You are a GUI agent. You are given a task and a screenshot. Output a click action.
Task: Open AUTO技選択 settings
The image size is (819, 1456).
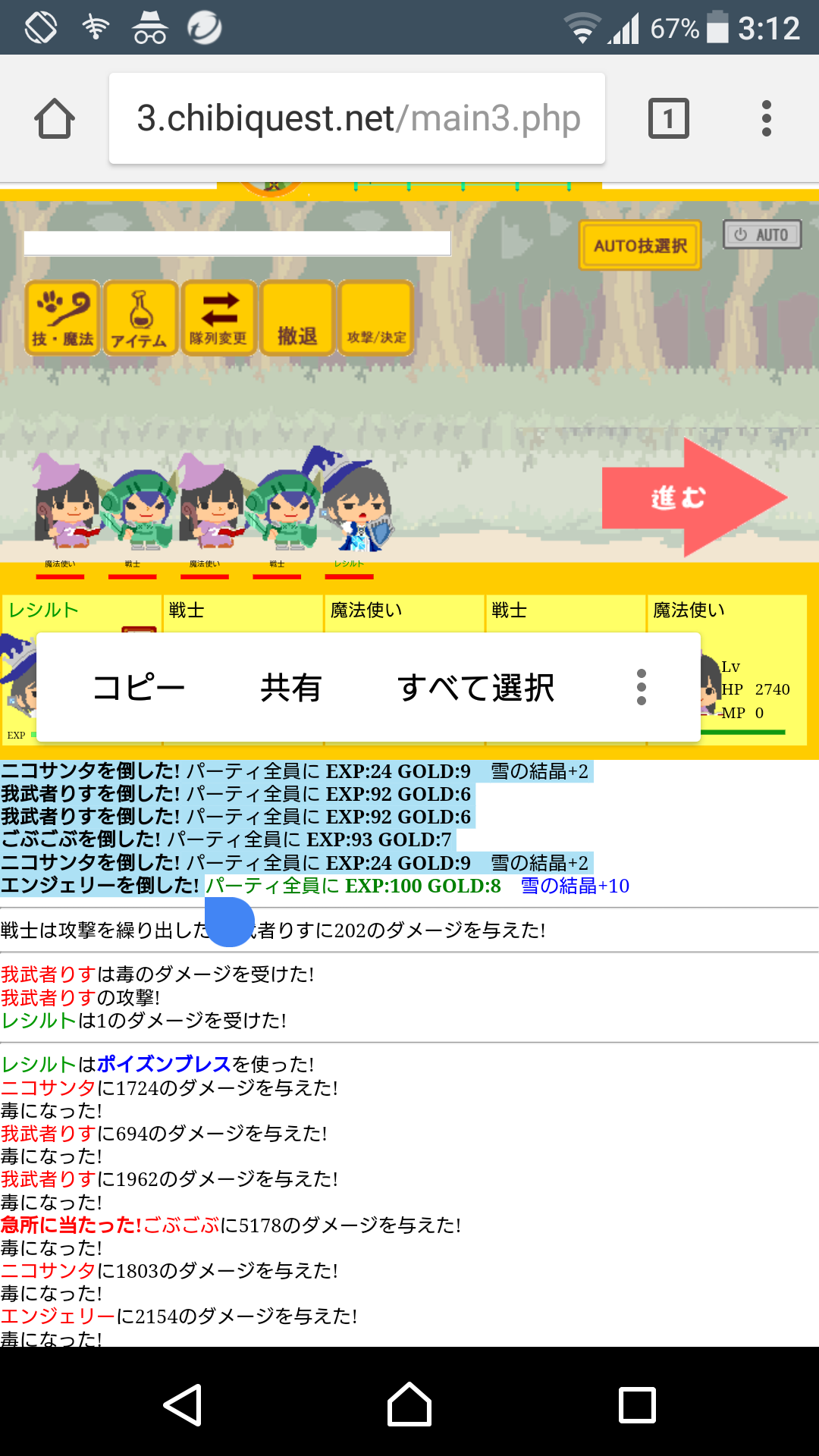(640, 246)
